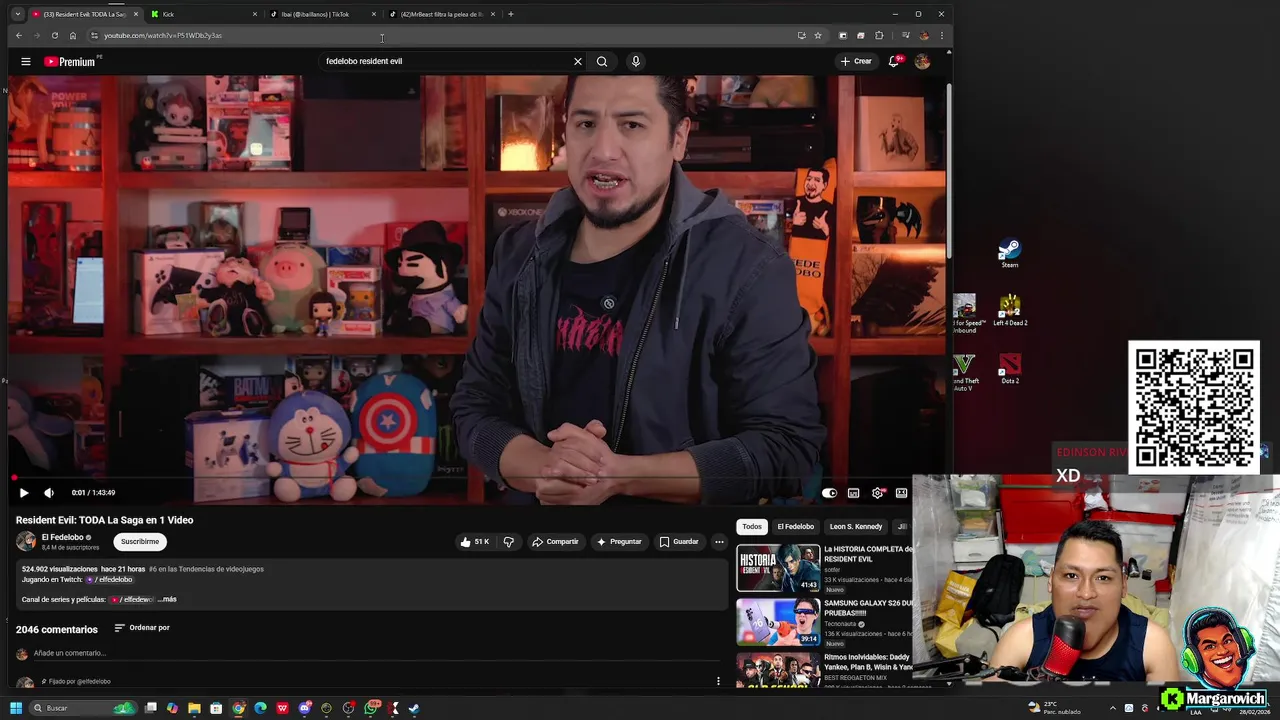
Task: Click the Preguntar button
Action: pyautogui.click(x=619, y=542)
